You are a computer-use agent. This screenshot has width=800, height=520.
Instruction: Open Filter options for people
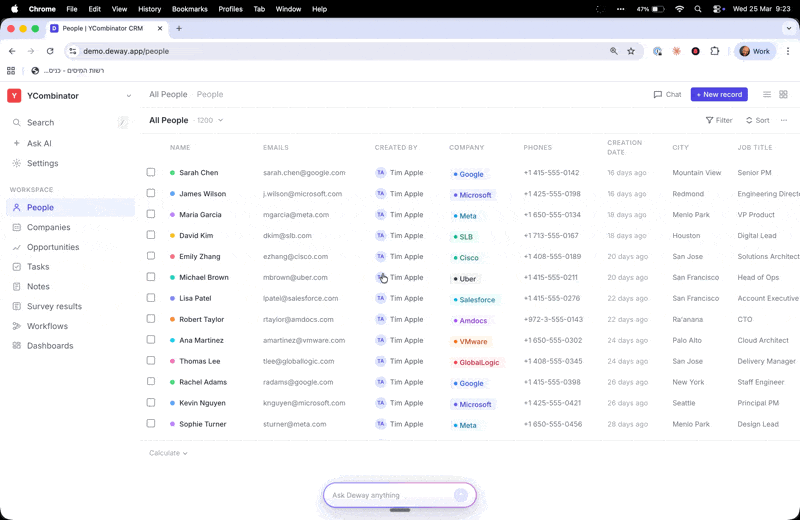[719, 120]
